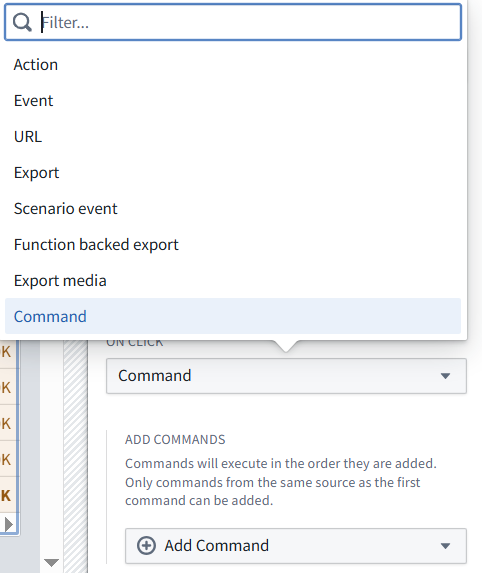Viewport: 482px width, 573px height.
Task: Click the right arrow below the K column
Action: point(9,524)
